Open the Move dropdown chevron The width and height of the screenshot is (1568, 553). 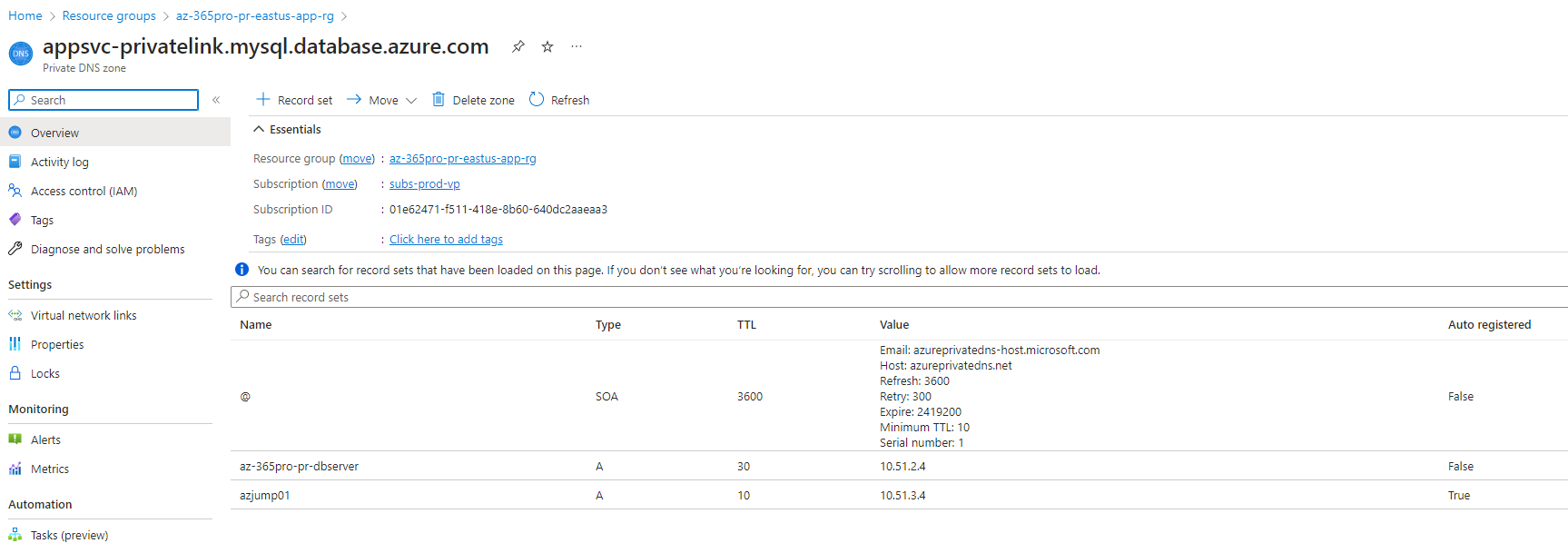pos(411,101)
